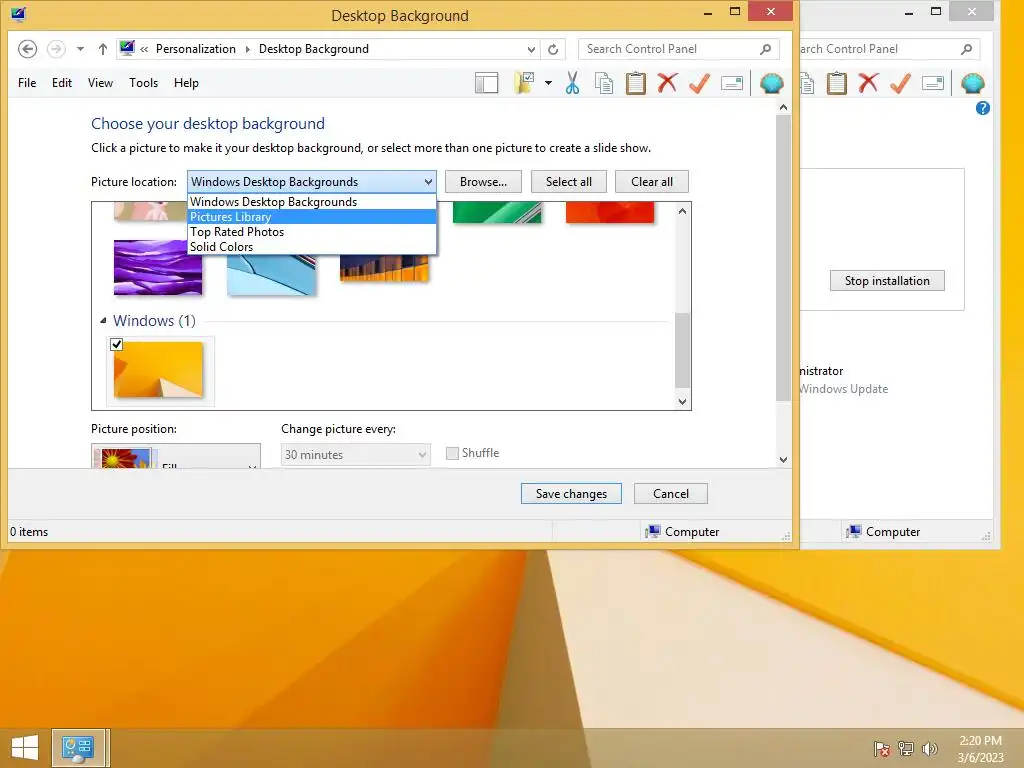Click the Paste clipboard icon in front window
Screen dimensions: 1024x768
click(x=635, y=83)
